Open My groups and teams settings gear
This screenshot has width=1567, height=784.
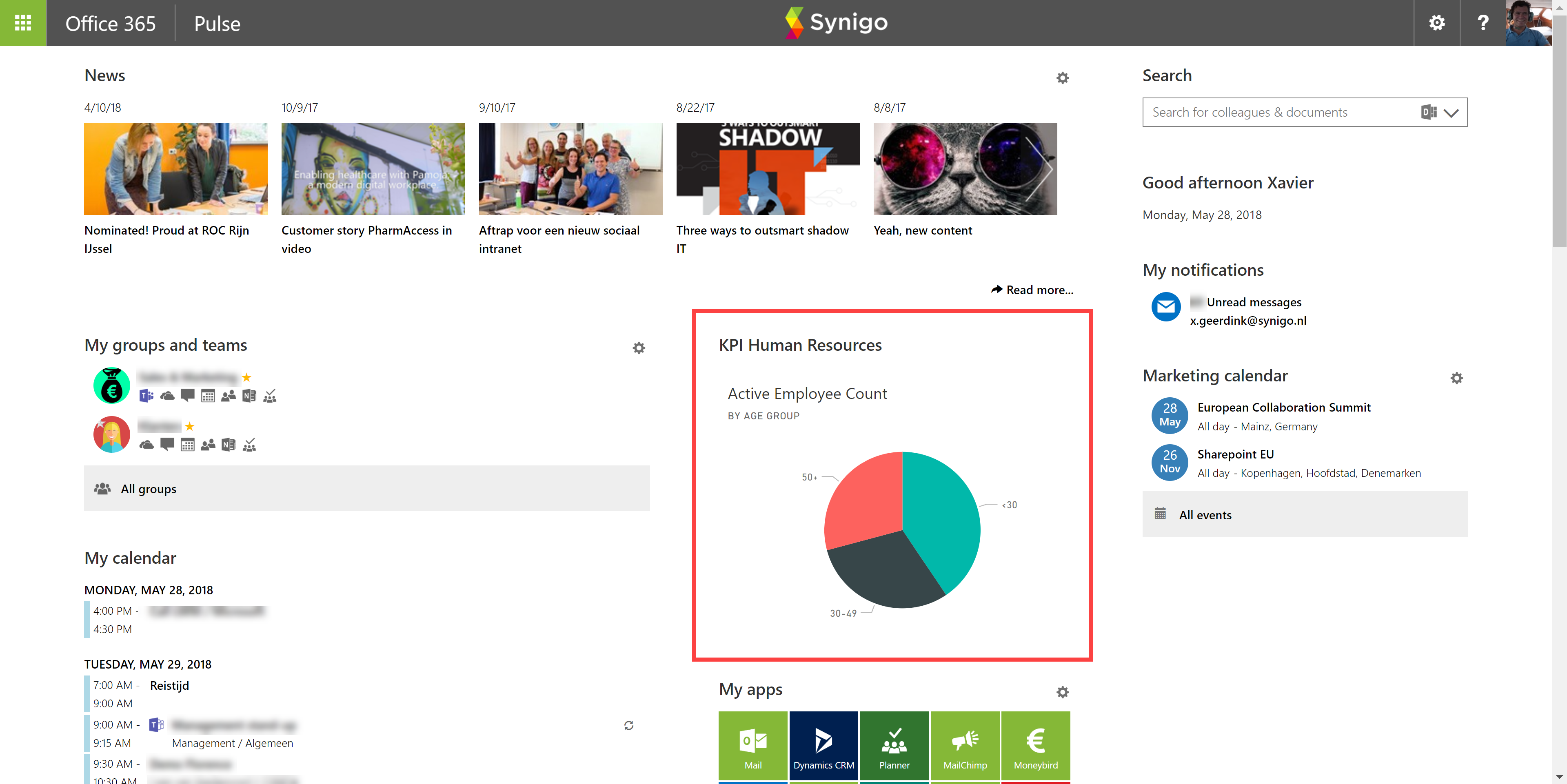point(638,348)
